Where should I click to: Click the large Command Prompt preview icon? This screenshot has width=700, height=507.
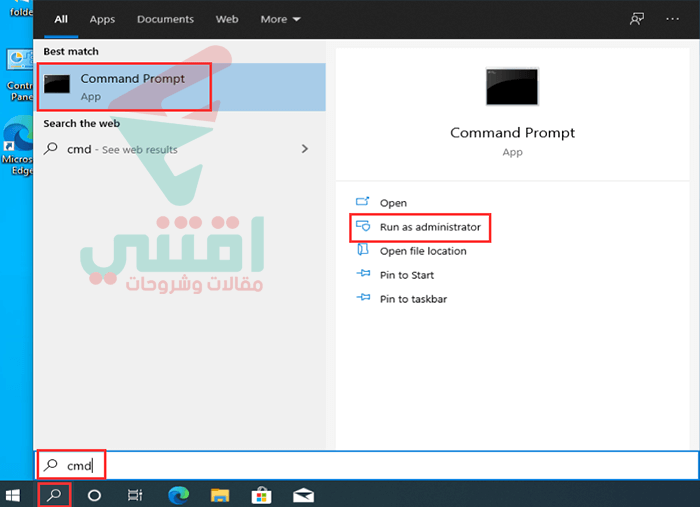512,87
